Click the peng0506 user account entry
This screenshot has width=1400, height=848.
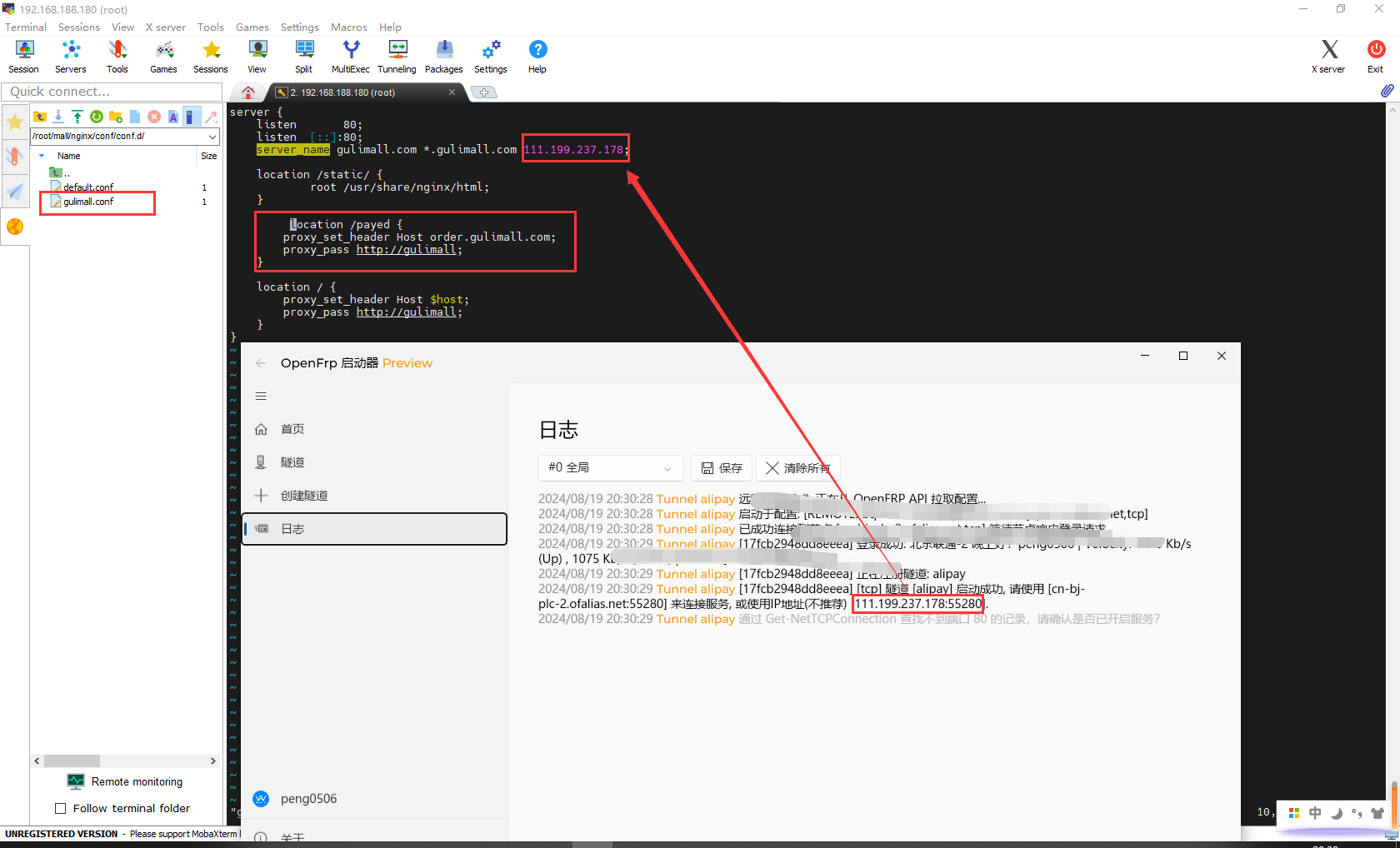(x=374, y=799)
